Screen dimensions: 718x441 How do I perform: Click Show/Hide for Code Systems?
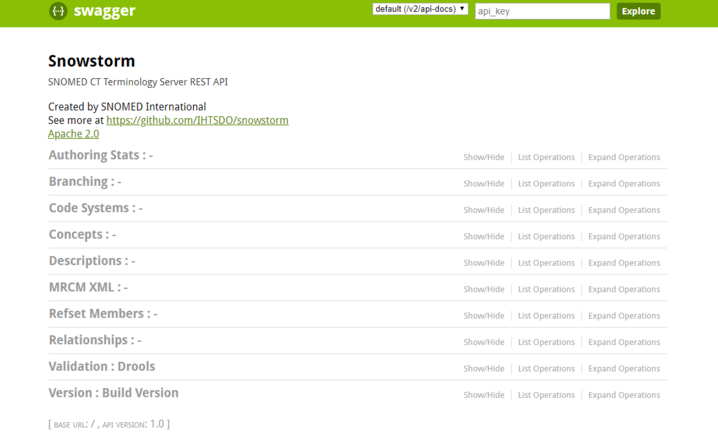coord(484,210)
